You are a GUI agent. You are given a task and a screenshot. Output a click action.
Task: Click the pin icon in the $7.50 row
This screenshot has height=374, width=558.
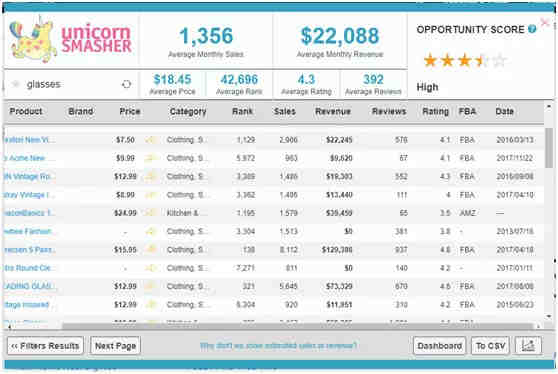[151, 140]
